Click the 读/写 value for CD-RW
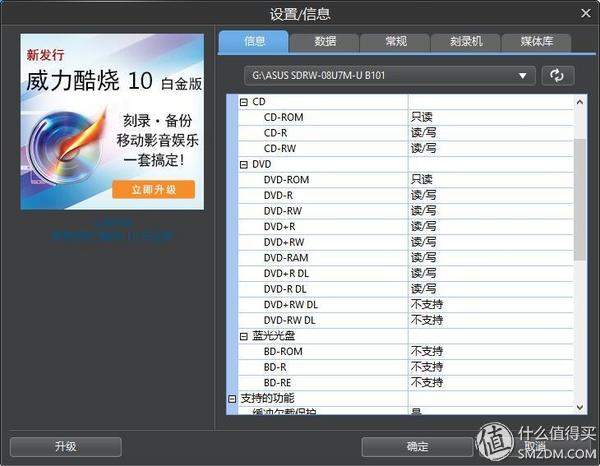600x466 pixels. point(423,149)
